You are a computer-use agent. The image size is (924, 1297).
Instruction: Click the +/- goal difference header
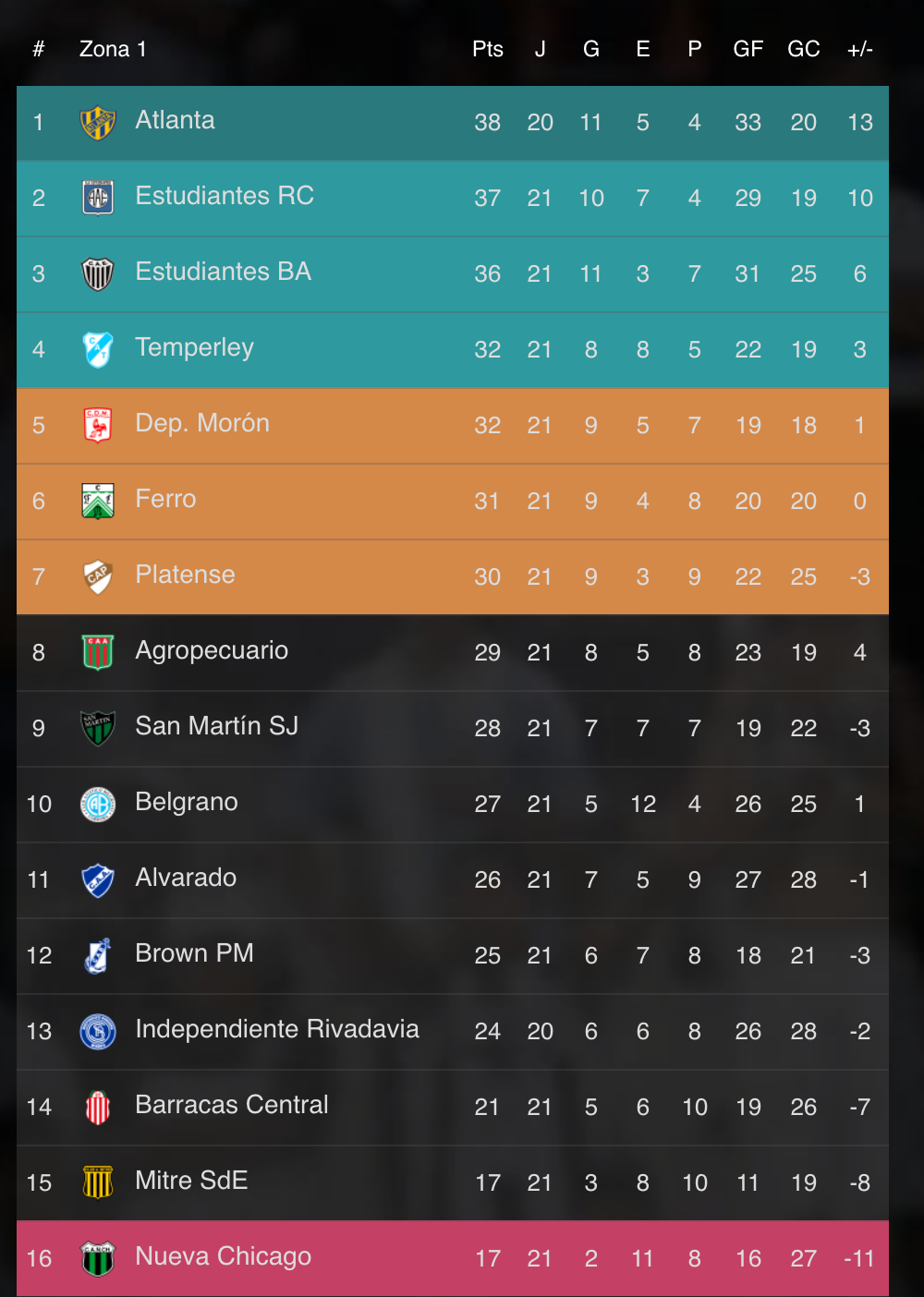tap(860, 49)
